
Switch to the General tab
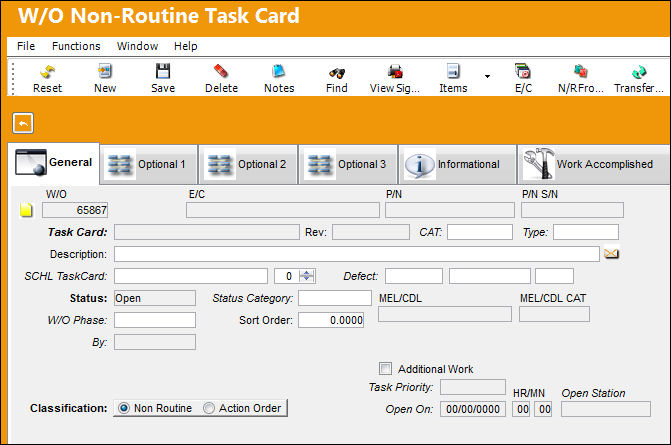click(54, 163)
